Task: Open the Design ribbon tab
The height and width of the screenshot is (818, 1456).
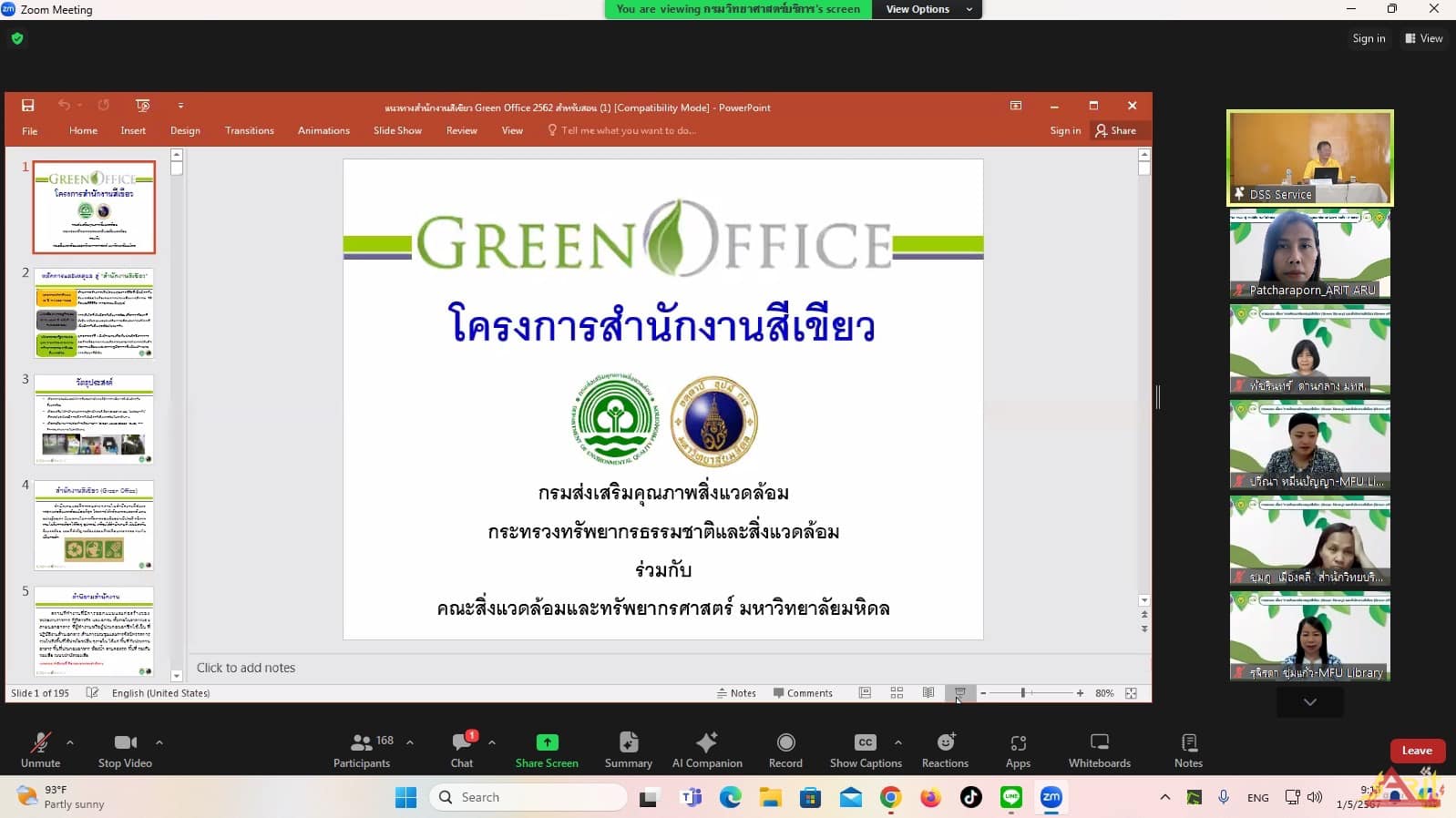Action: coord(185,130)
